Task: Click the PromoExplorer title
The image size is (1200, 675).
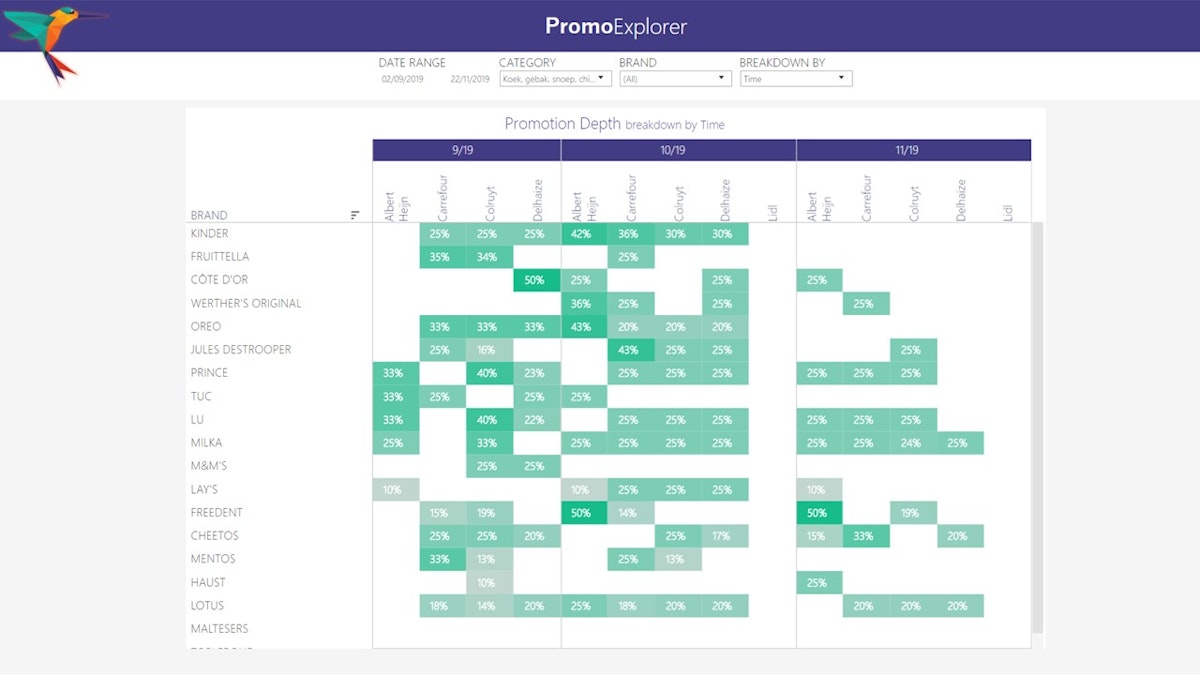Action: tap(616, 27)
